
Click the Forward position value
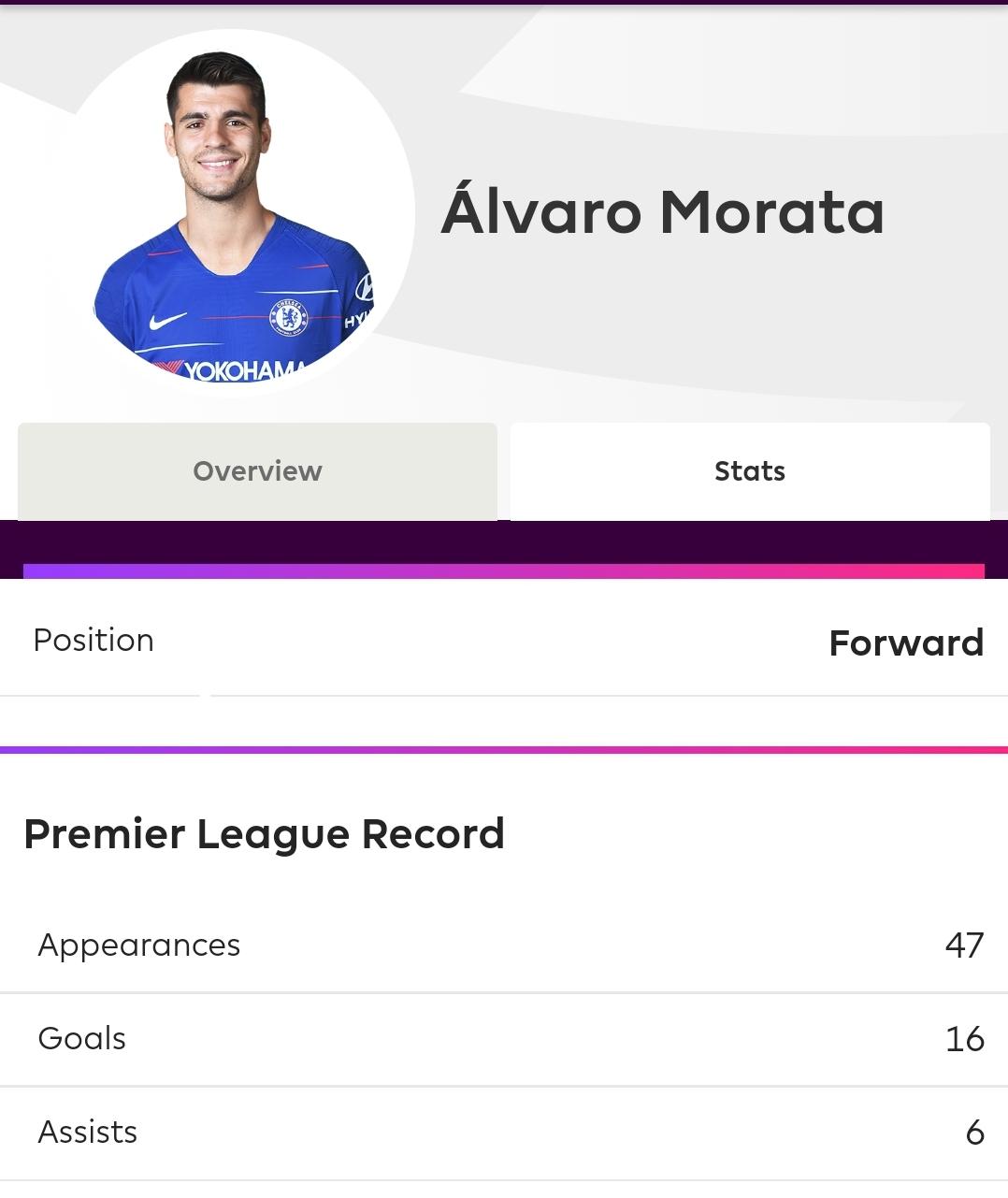point(906,642)
